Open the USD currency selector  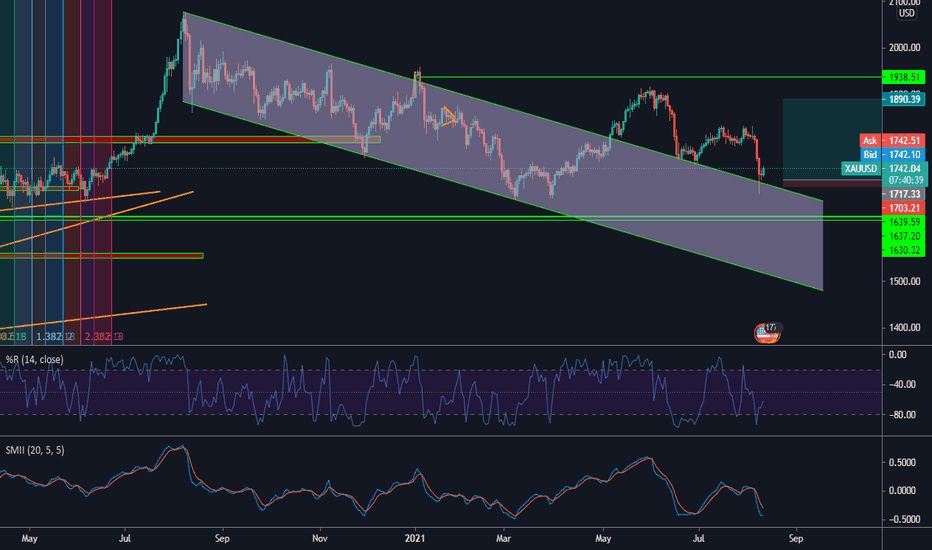pyautogui.click(x=905, y=13)
